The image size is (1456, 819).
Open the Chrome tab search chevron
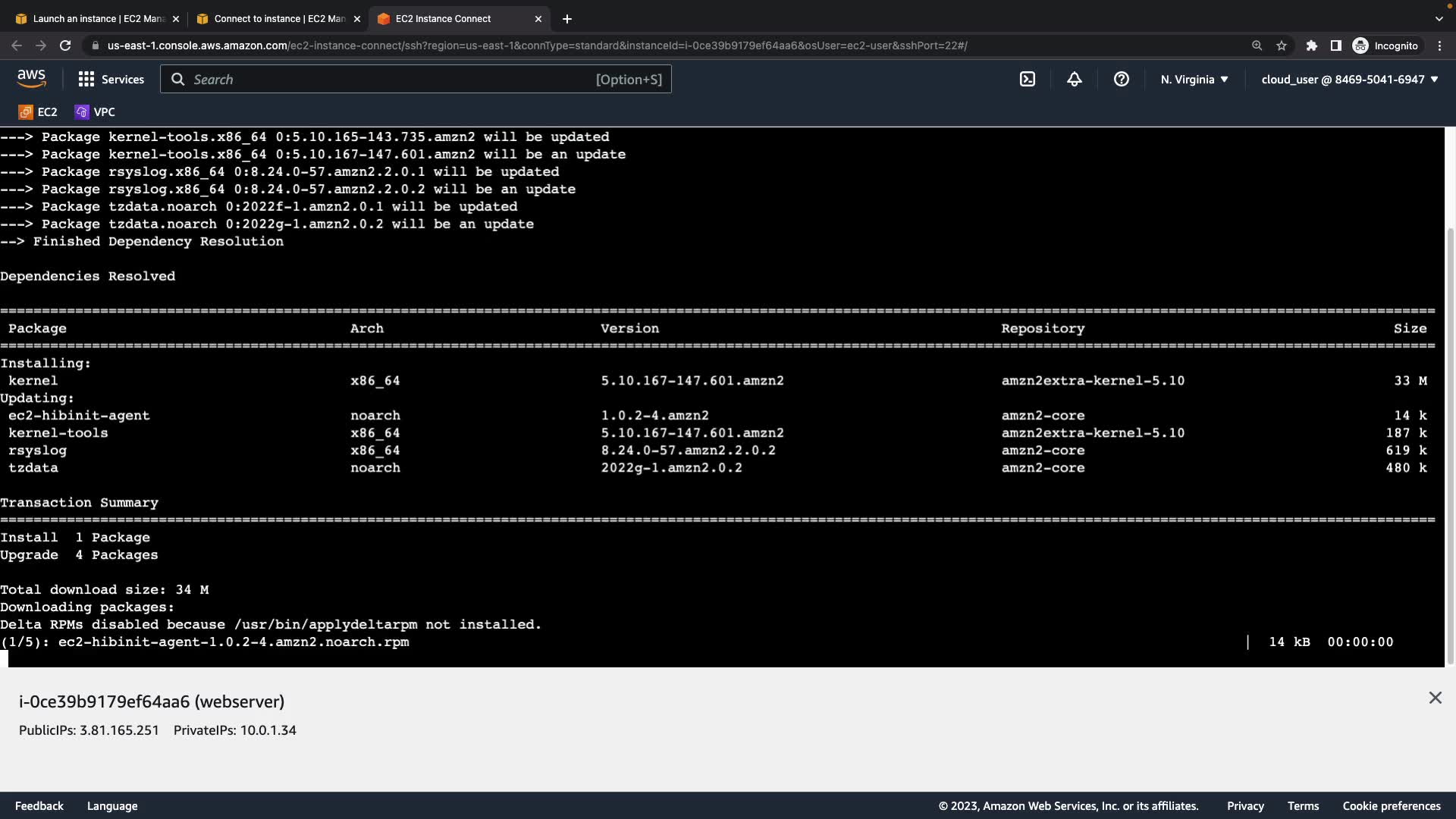tap(1439, 18)
